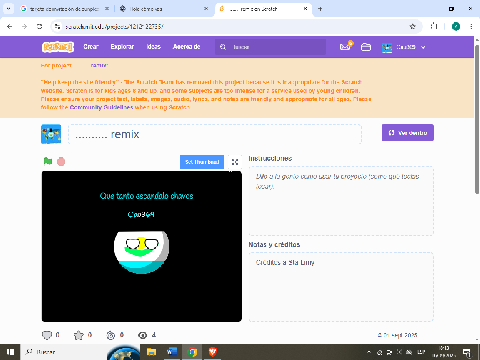Click the Scratch logo
This screenshot has width=480, height=360.
point(58,47)
